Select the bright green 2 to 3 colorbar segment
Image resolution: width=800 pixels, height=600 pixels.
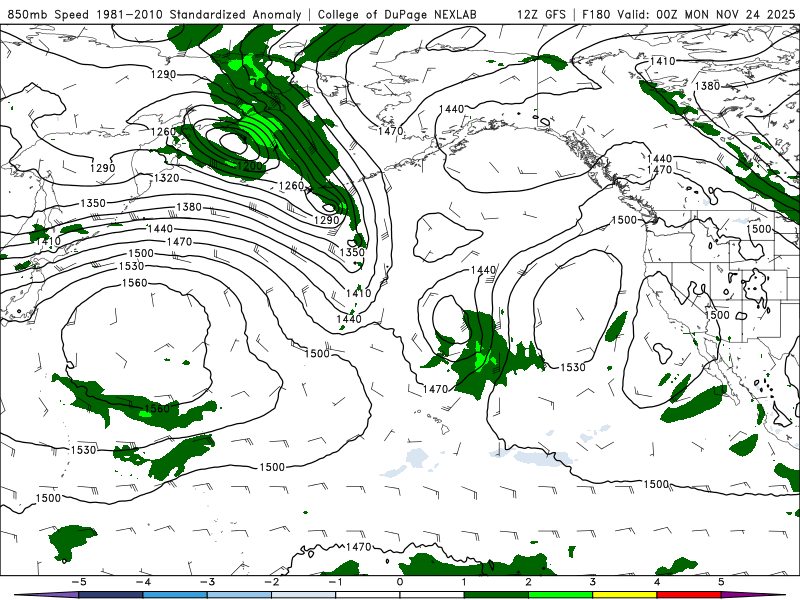coord(560,595)
